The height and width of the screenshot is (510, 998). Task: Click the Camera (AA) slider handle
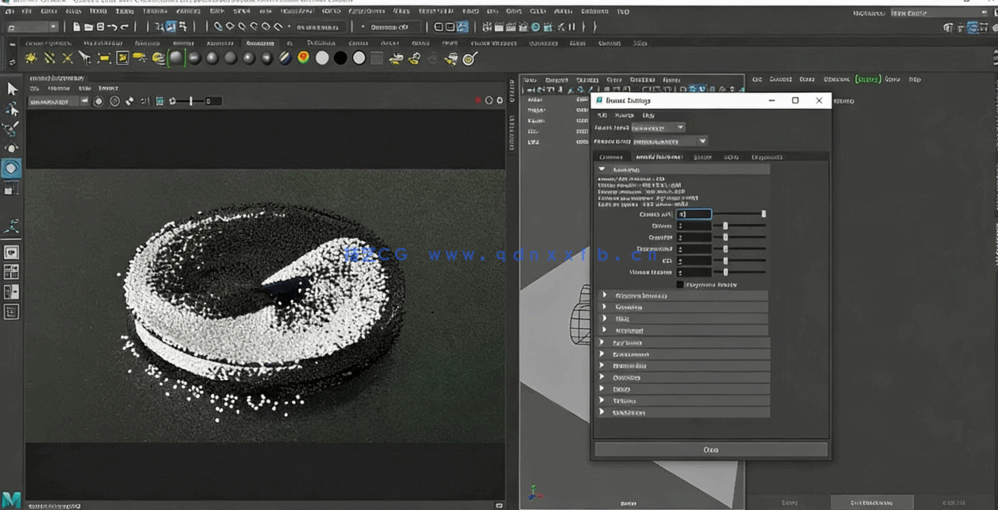[763, 214]
